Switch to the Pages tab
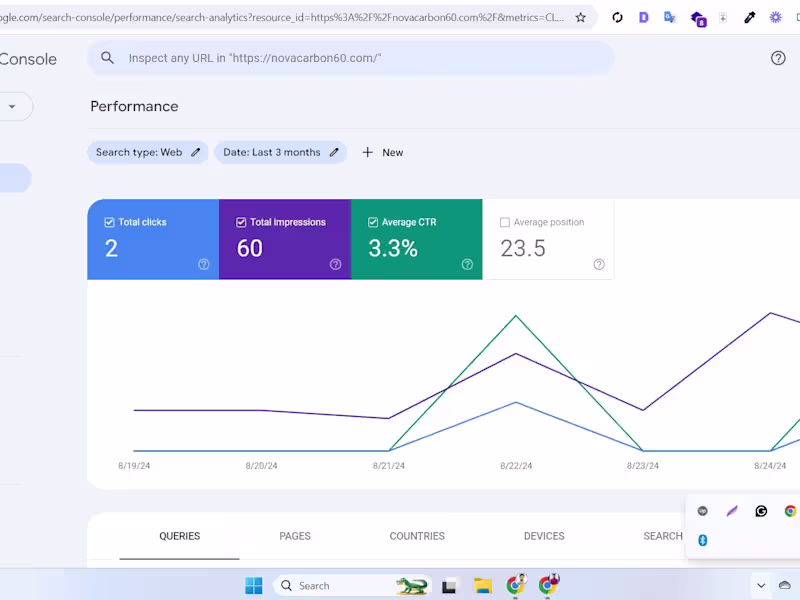Image resolution: width=800 pixels, height=600 pixels. click(x=295, y=536)
